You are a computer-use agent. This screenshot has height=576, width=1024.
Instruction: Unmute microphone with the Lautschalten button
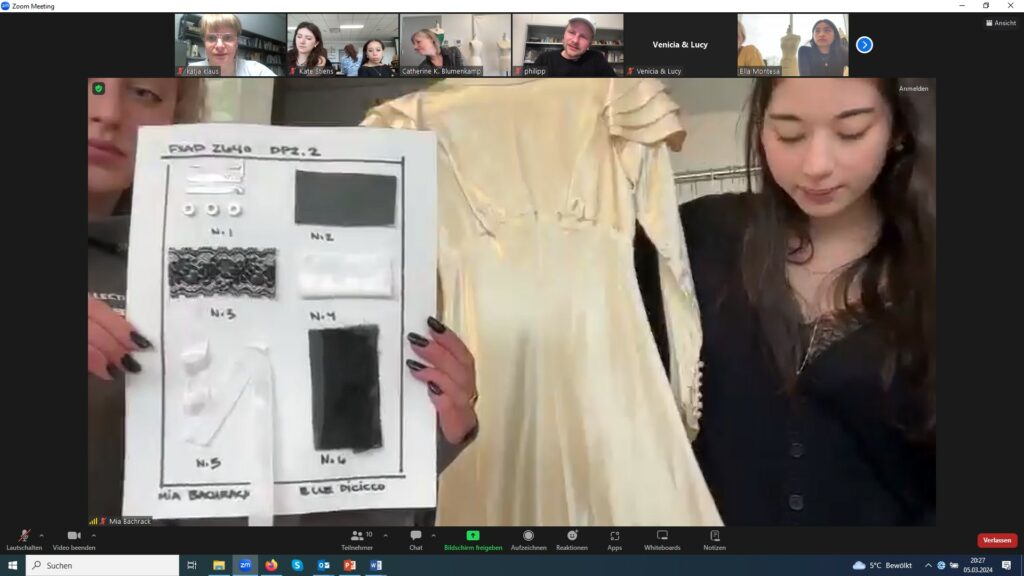pos(23,538)
